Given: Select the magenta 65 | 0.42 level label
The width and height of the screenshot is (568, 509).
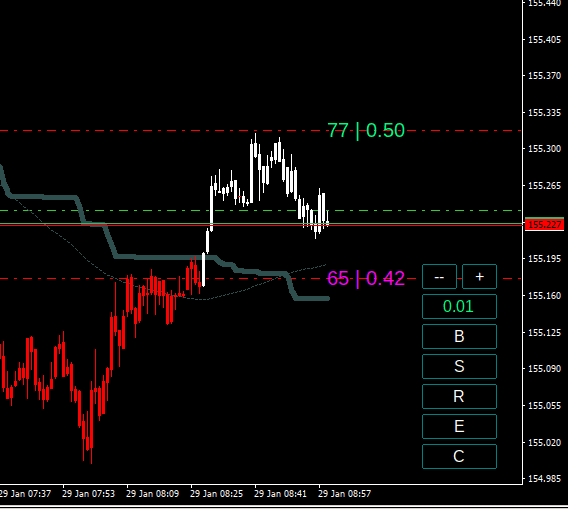Looking at the screenshot, I should pos(366,279).
